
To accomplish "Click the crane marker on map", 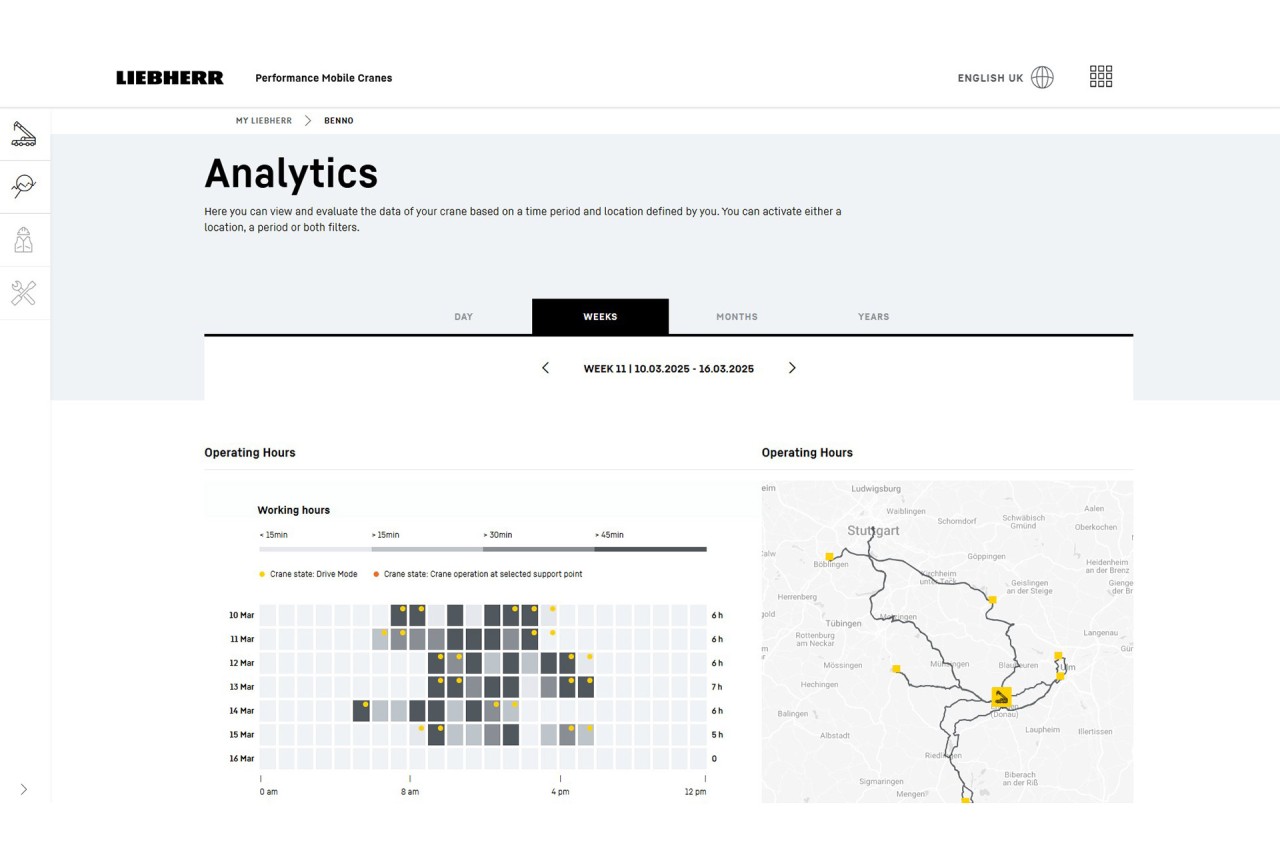I will 1000,697.
